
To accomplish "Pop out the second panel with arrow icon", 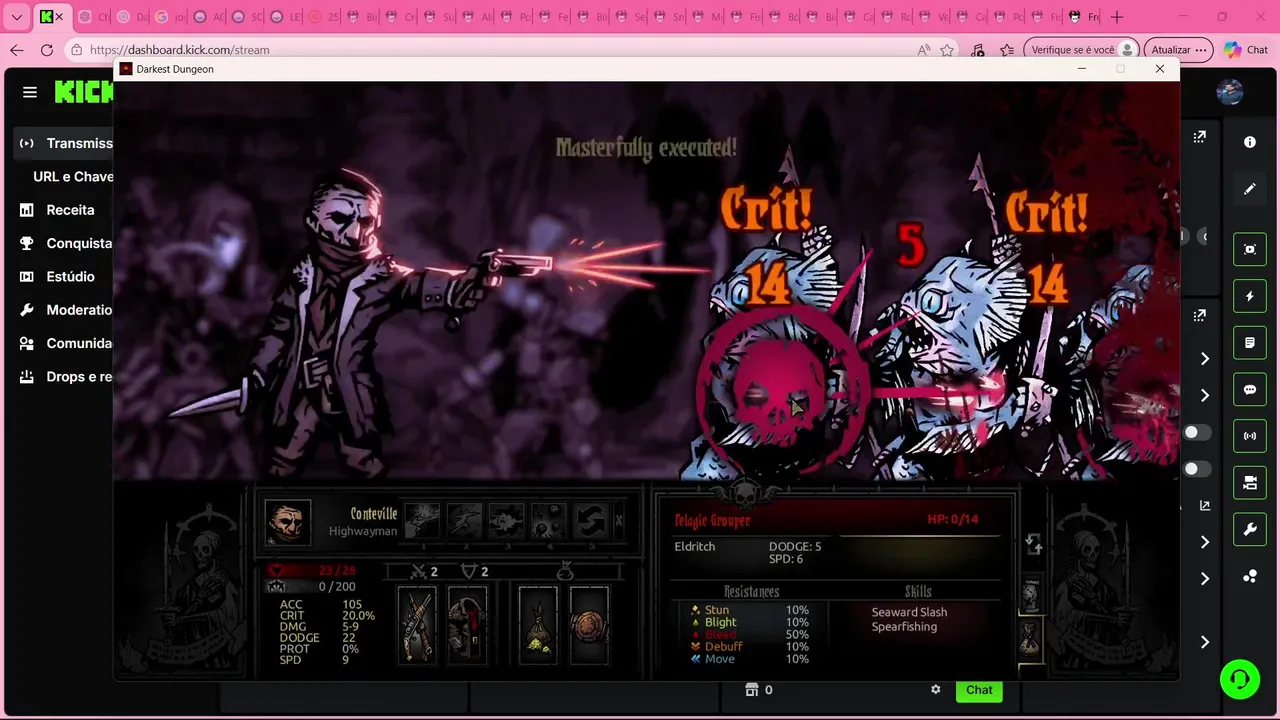I will pyautogui.click(x=1199, y=315).
